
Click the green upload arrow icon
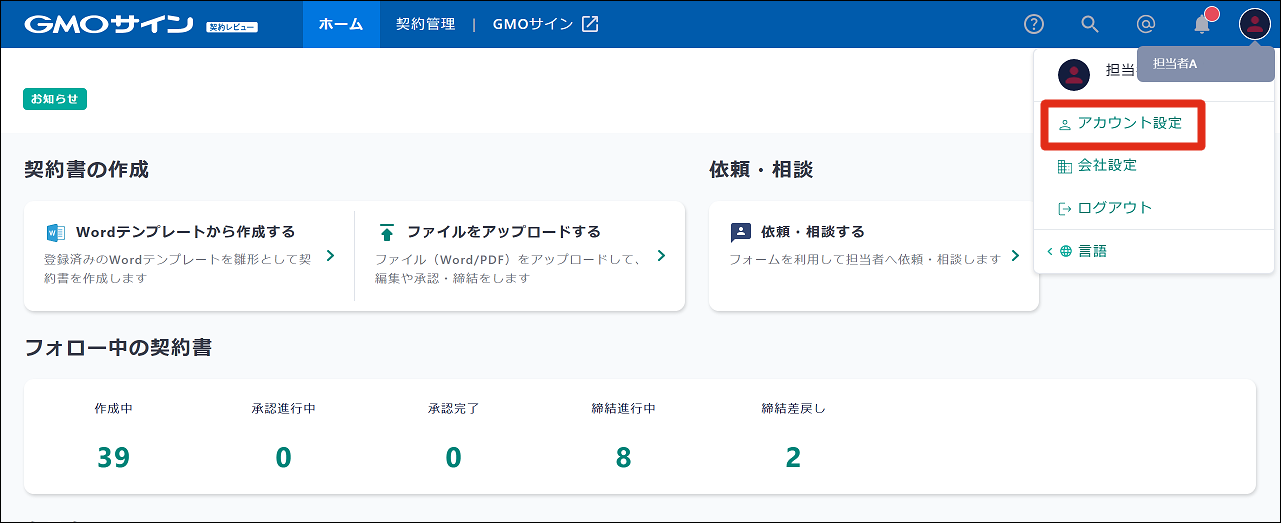pyautogui.click(x=387, y=233)
